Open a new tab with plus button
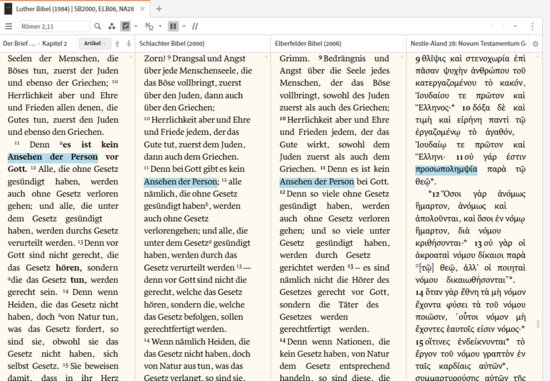Image resolution: width=550 pixels, height=381 pixels. point(159,9)
